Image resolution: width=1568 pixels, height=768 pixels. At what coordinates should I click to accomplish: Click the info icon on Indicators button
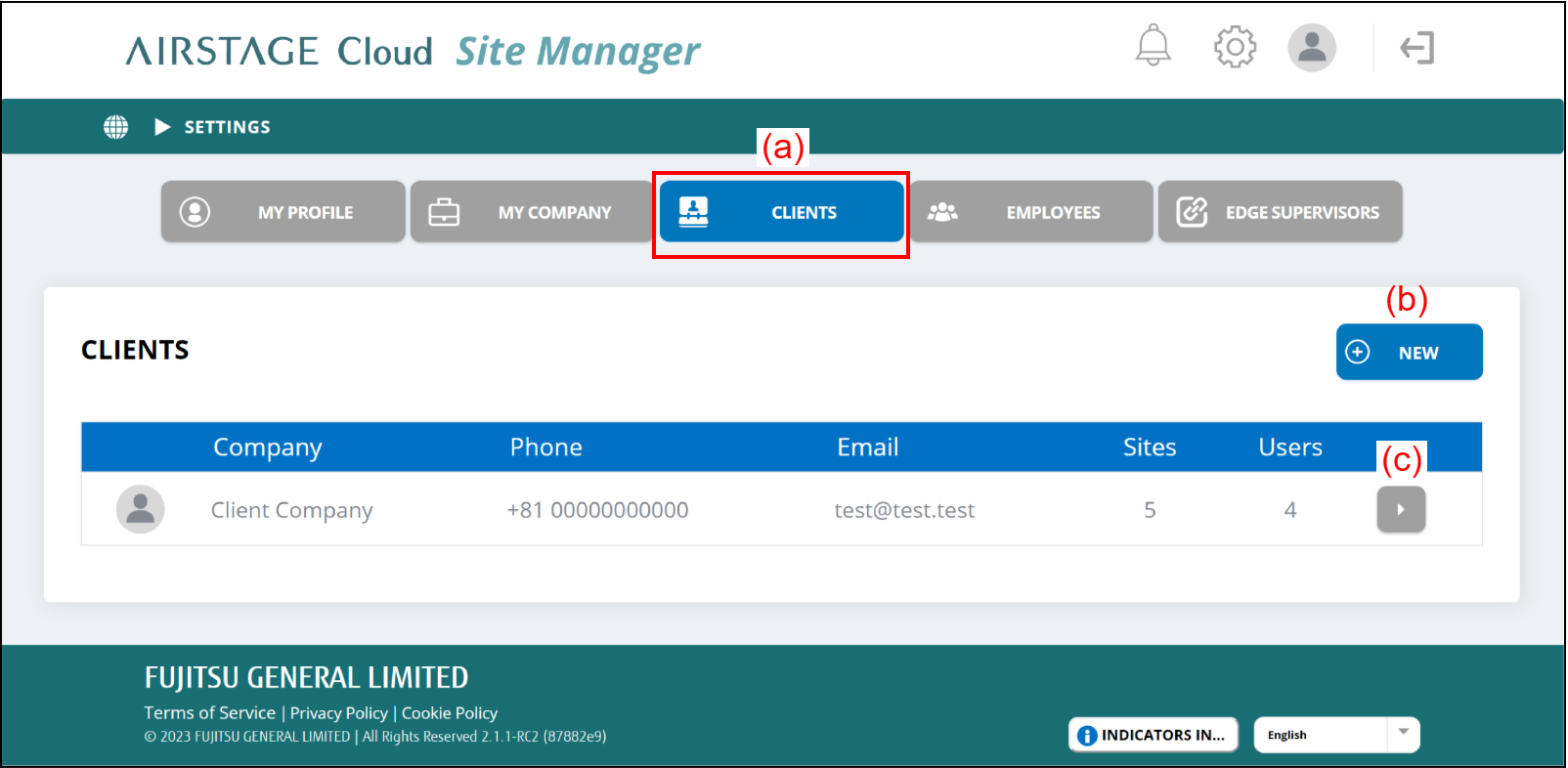point(1086,736)
